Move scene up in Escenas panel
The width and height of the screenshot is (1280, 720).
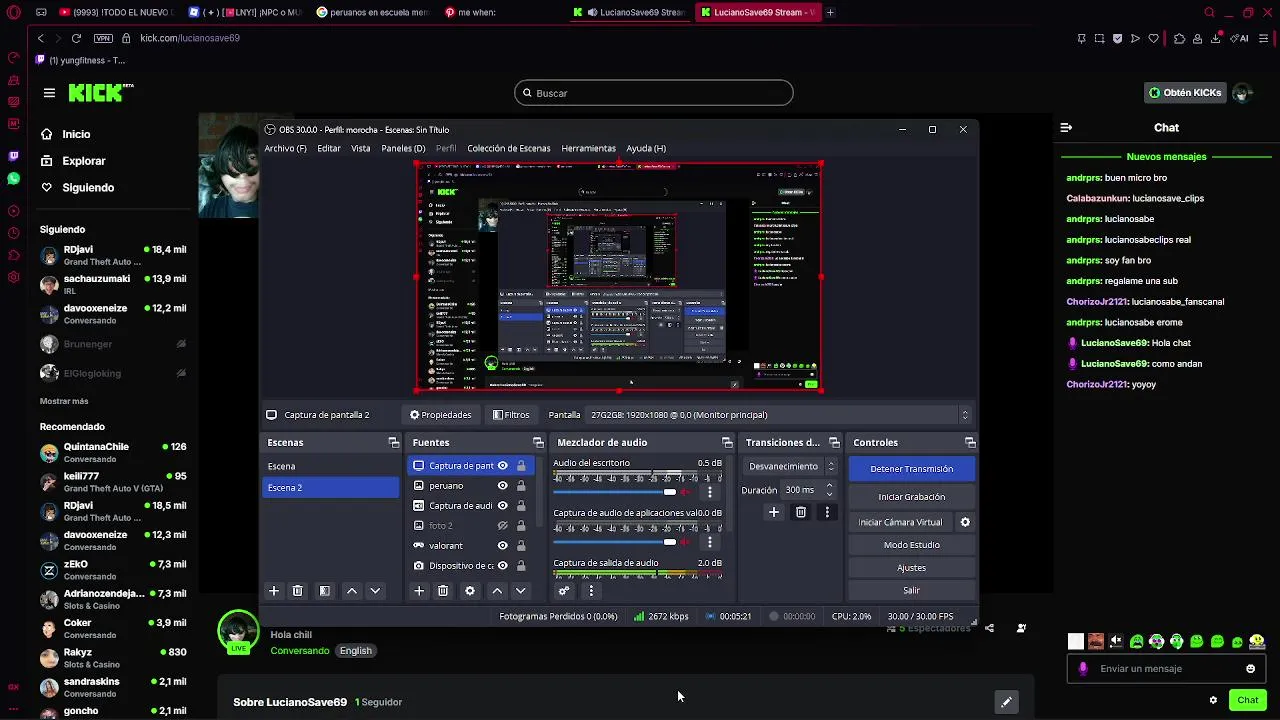pyautogui.click(x=352, y=591)
